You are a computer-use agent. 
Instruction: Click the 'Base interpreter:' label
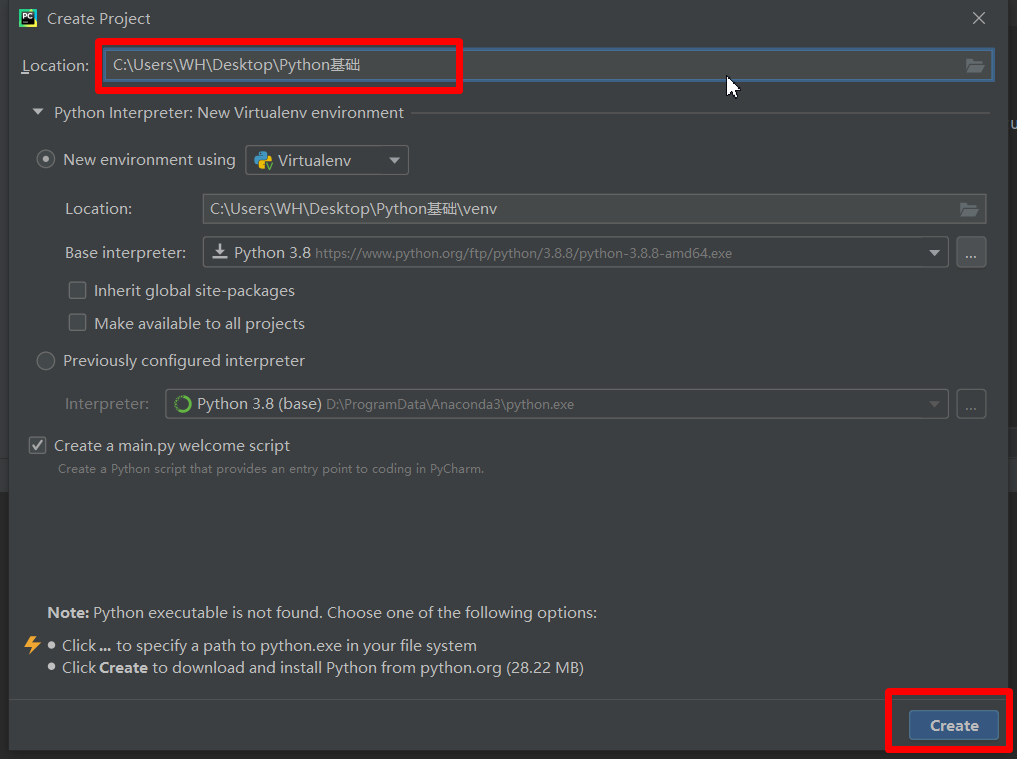(x=125, y=252)
